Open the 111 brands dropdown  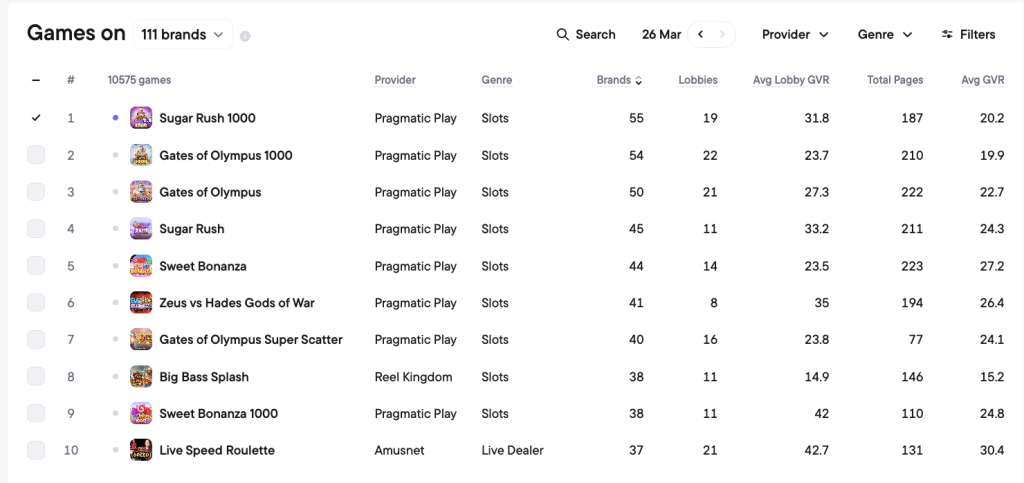coord(183,35)
